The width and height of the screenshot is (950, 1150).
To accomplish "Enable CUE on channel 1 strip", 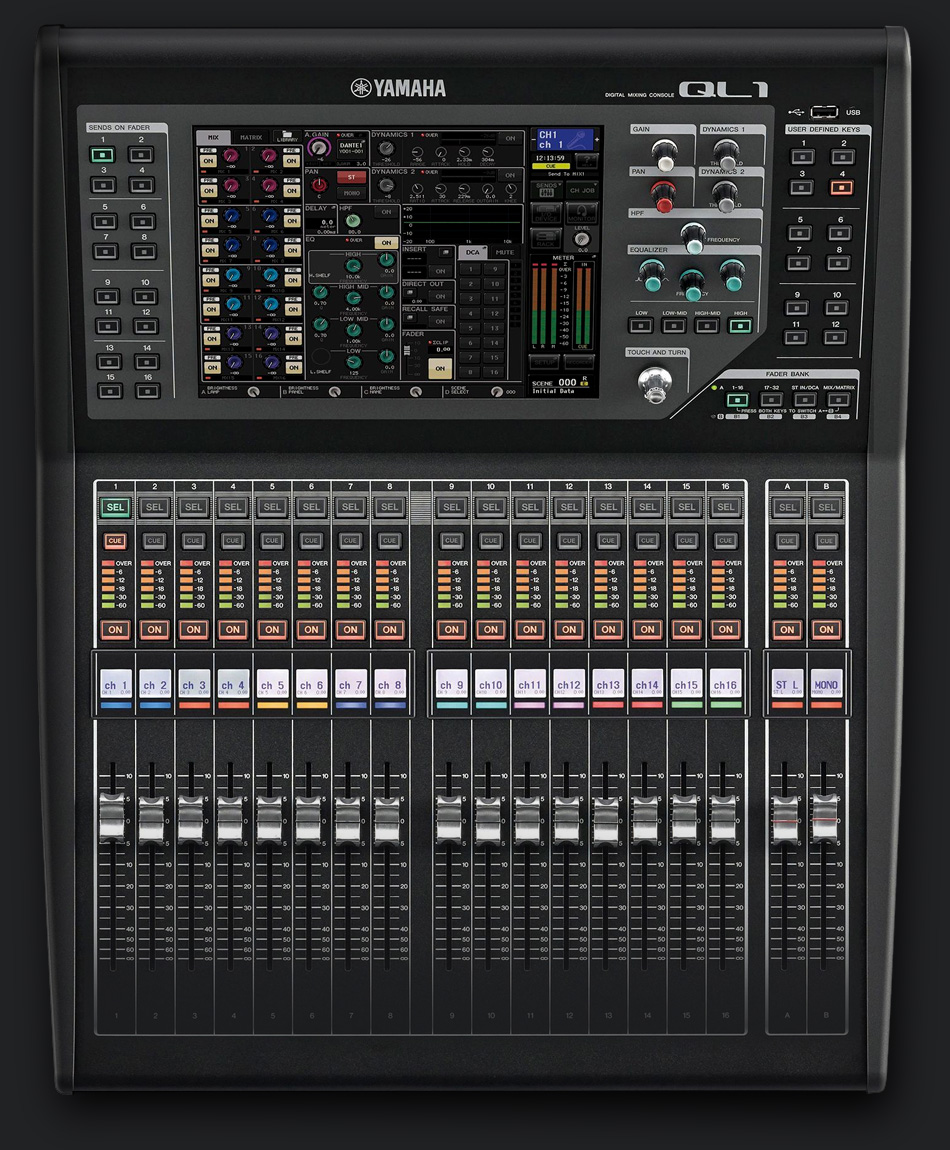I will 115,541.
